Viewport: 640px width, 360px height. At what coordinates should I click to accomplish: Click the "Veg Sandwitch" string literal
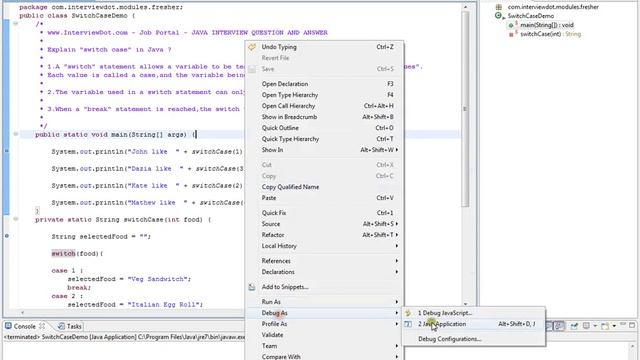click(158, 279)
